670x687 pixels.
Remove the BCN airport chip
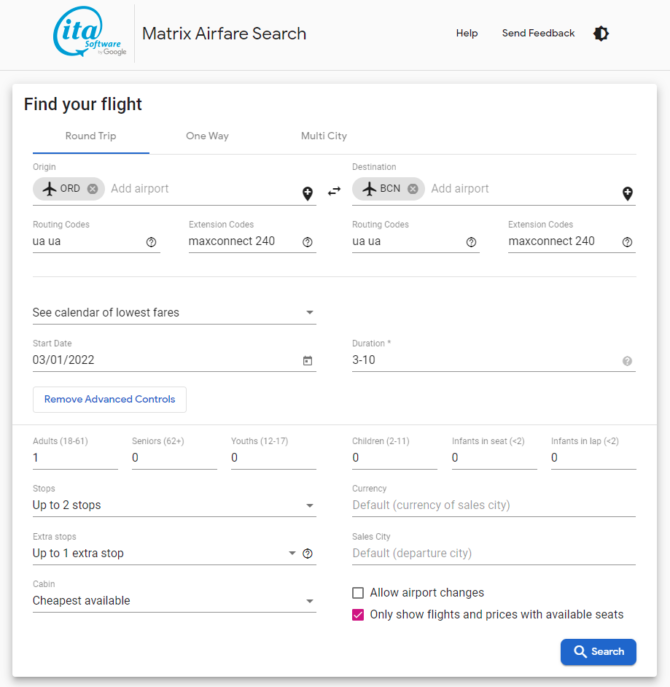[x=413, y=189]
